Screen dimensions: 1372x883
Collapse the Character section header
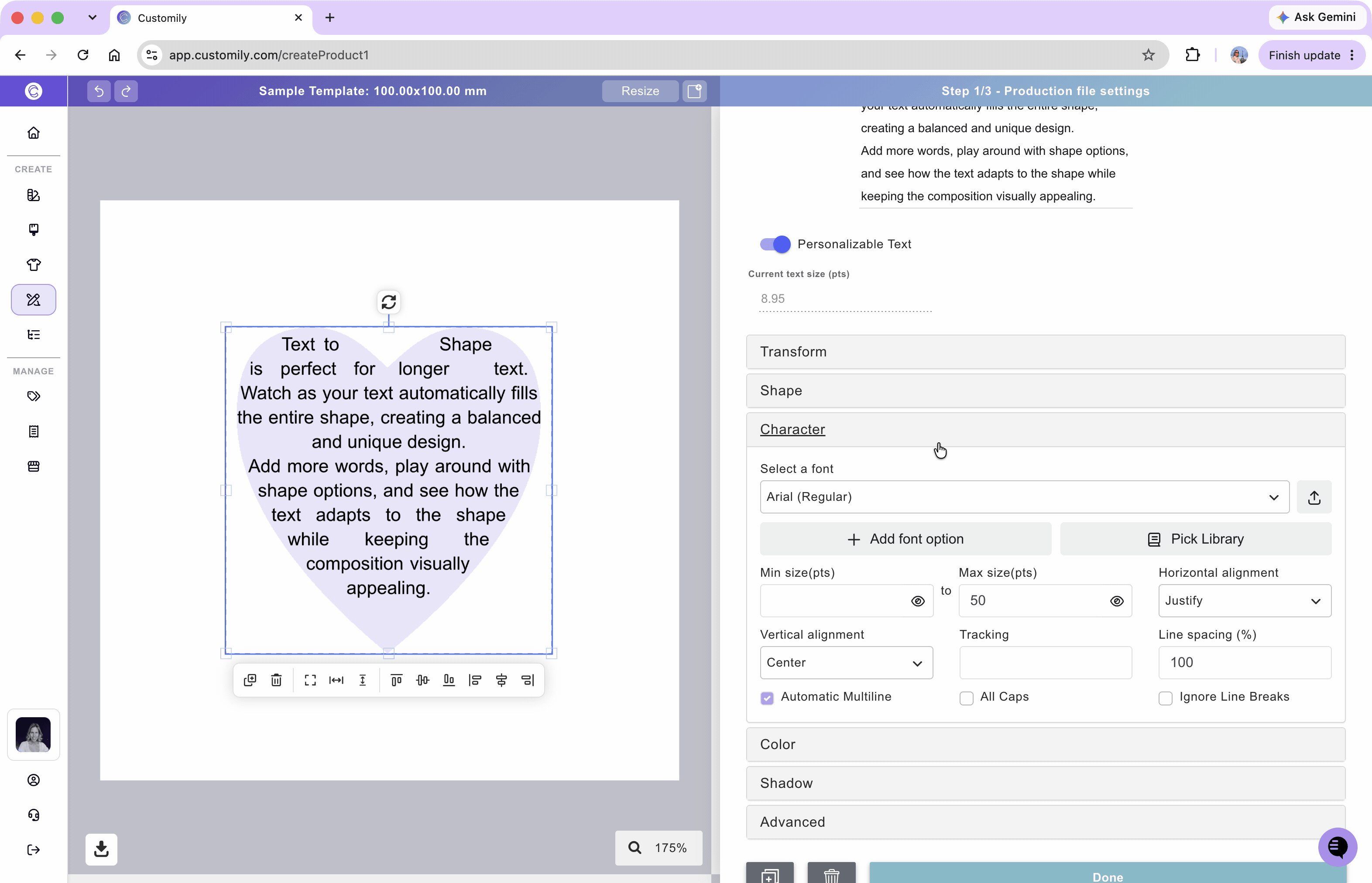click(x=1046, y=430)
